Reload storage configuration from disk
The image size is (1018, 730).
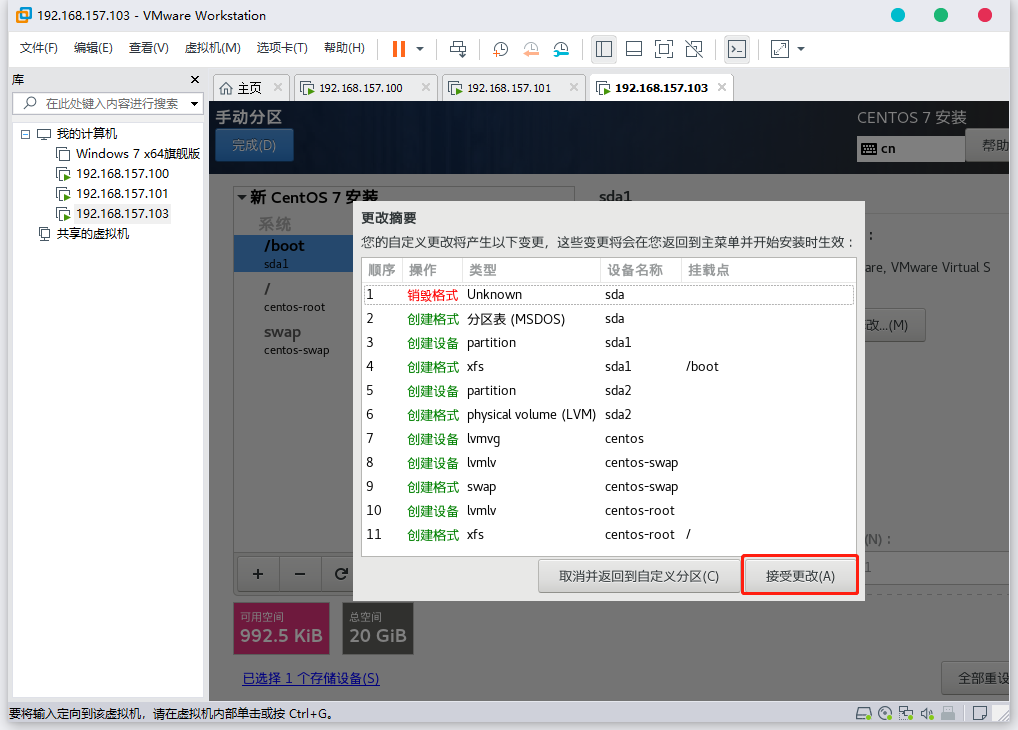(x=340, y=574)
